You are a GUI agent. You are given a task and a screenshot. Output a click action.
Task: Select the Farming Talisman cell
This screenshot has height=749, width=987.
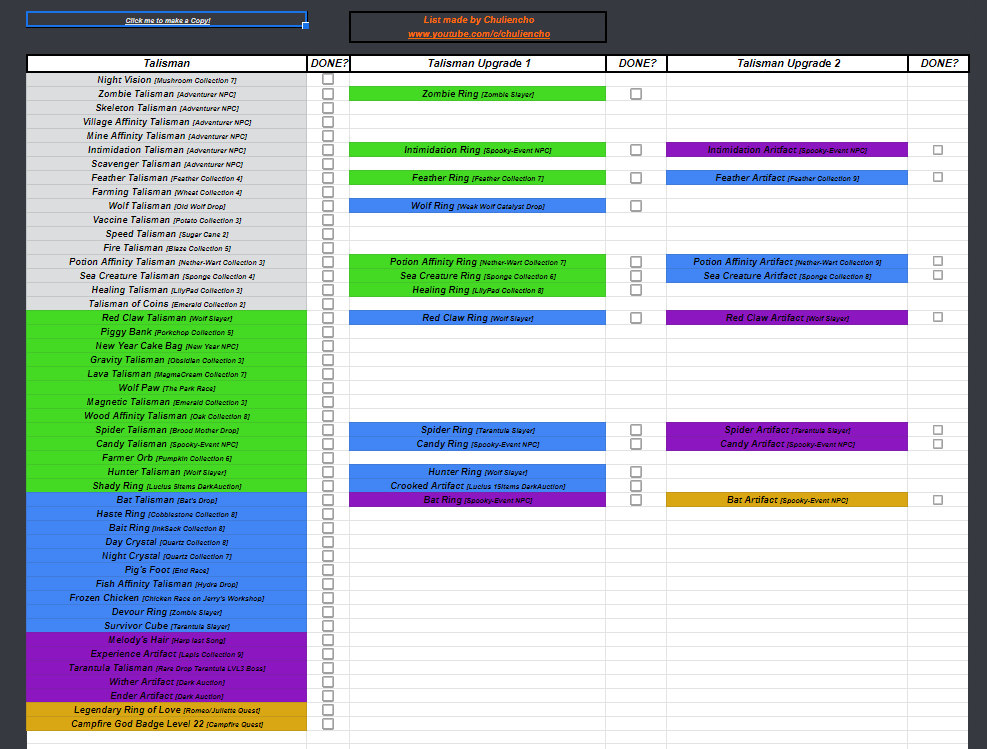click(x=167, y=192)
